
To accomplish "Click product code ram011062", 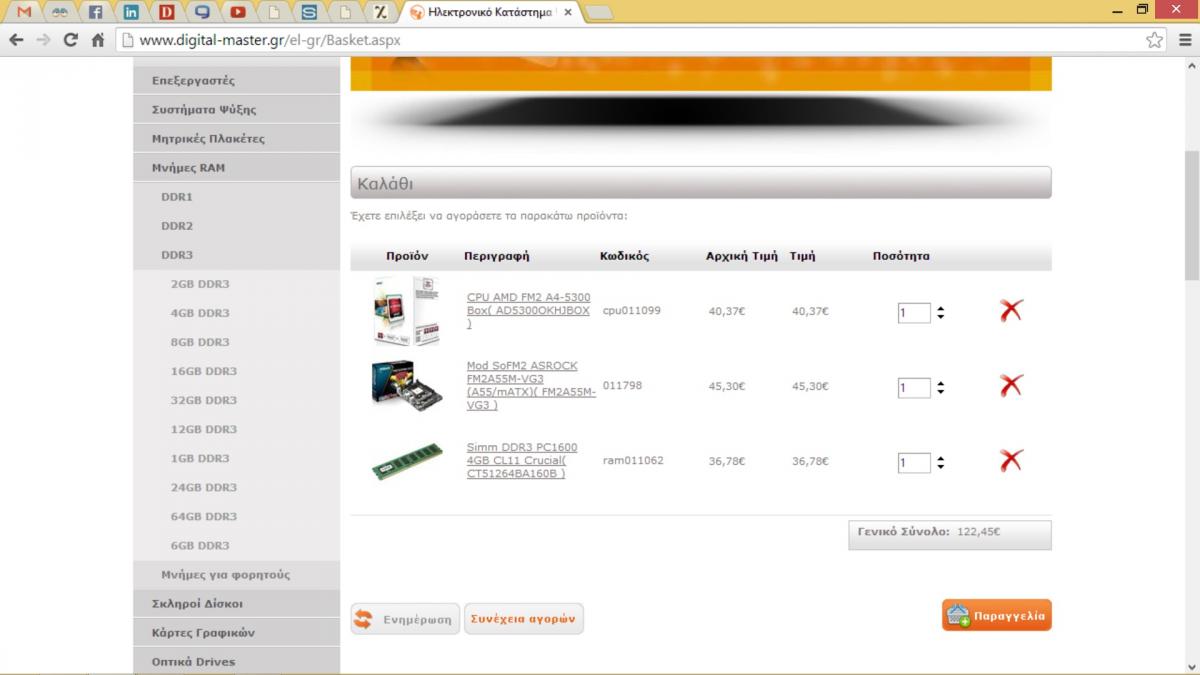I will point(632,461).
